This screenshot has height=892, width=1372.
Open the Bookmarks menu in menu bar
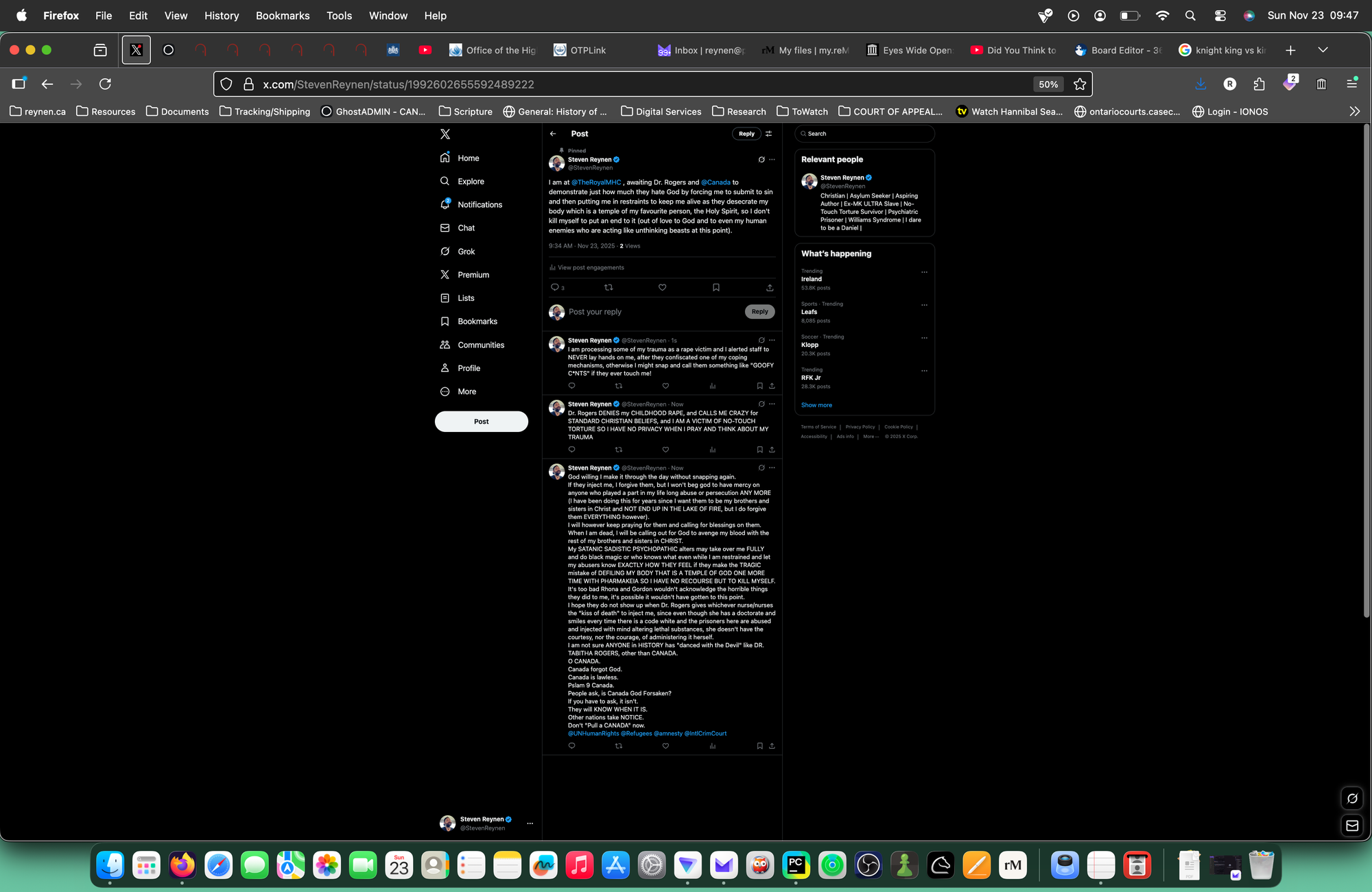(x=282, y=15)
